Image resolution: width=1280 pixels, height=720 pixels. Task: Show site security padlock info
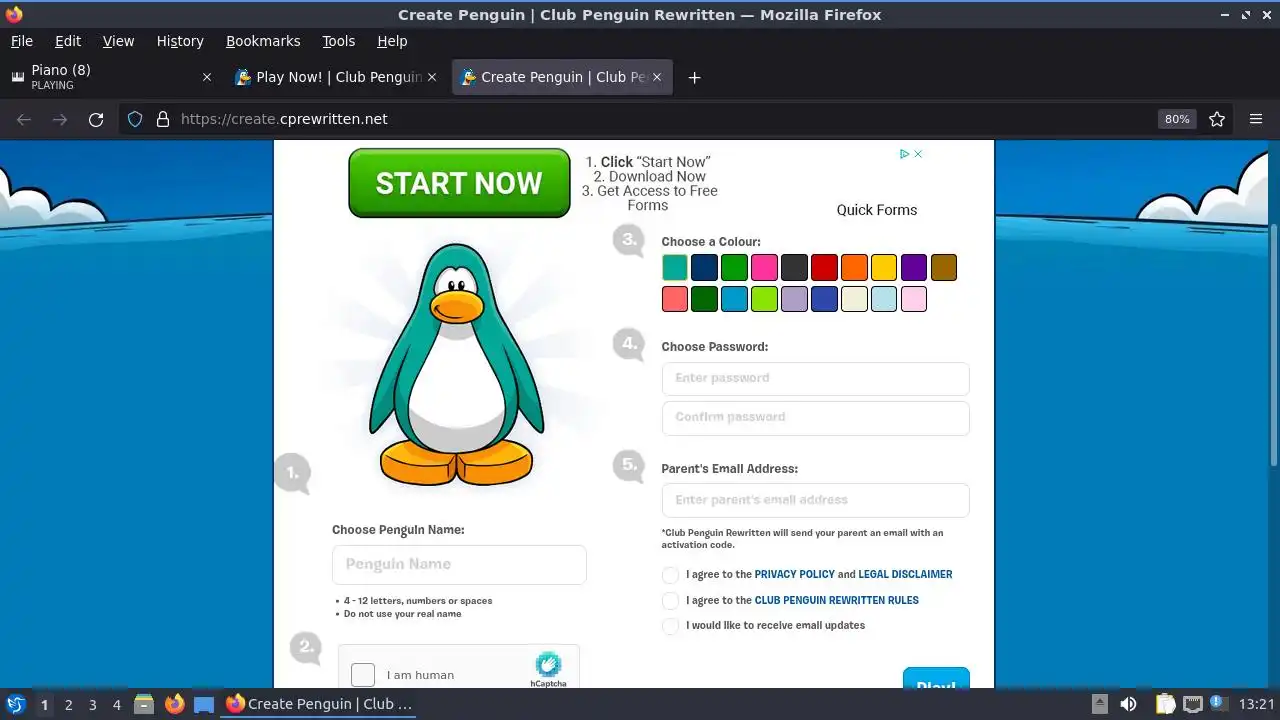(x=163, y=119)
